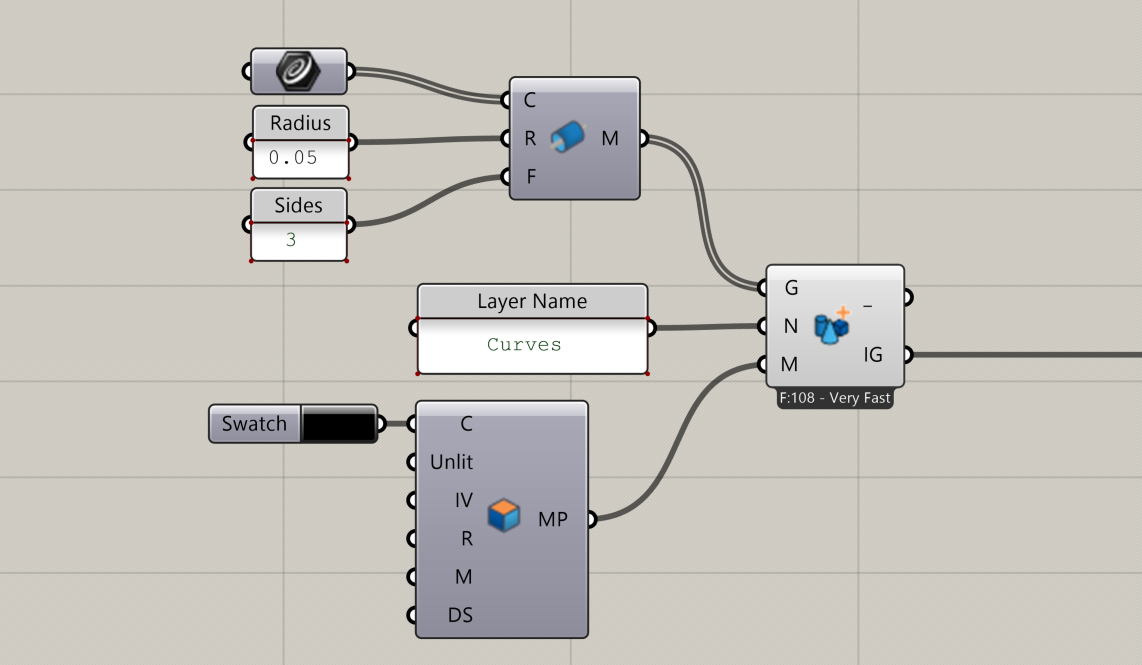Click the Sides value field showing 3

point(298,241)
